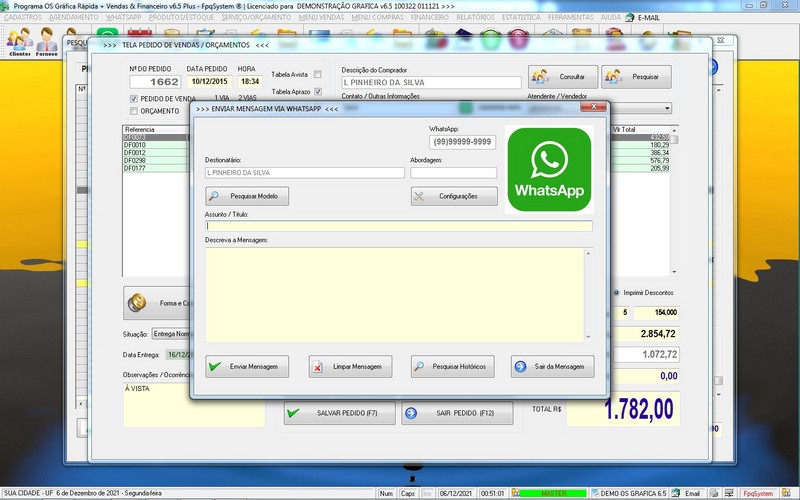
Task: Open the WHATSAPP menu
Action: click(123, 17)
